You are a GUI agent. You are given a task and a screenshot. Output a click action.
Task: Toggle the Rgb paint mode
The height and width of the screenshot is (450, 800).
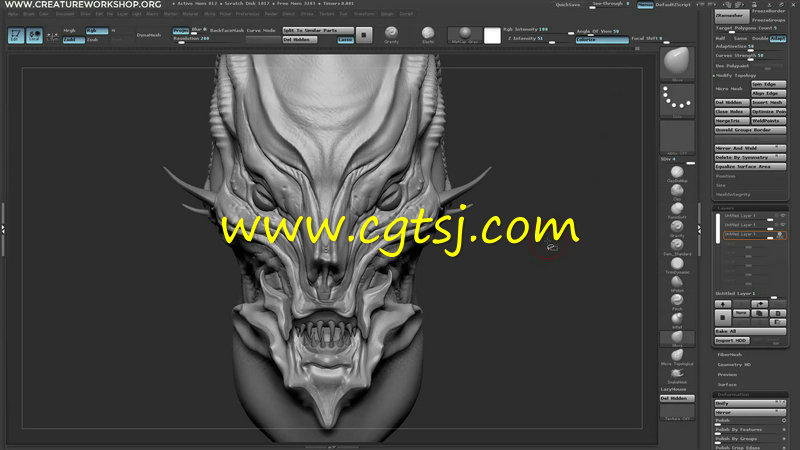click(x=96, y=31)
